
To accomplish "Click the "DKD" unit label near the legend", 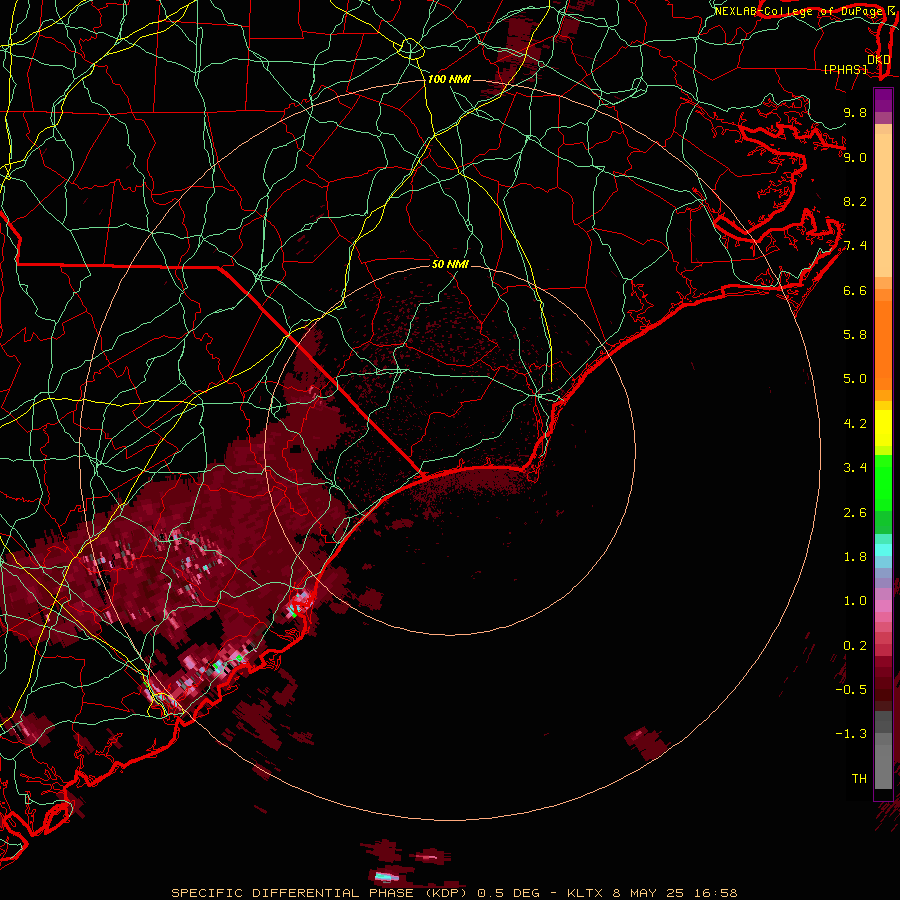I will pos(878,60).
